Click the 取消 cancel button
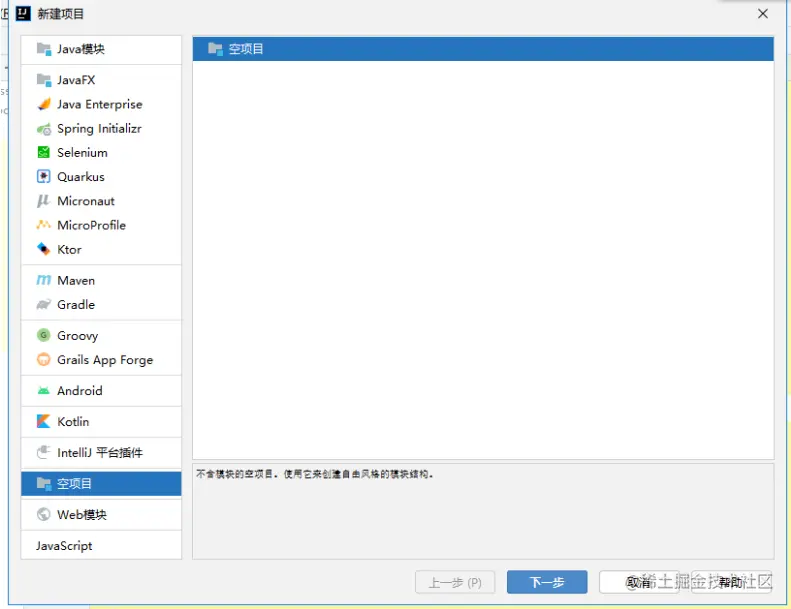 click(x=639, y=582)
